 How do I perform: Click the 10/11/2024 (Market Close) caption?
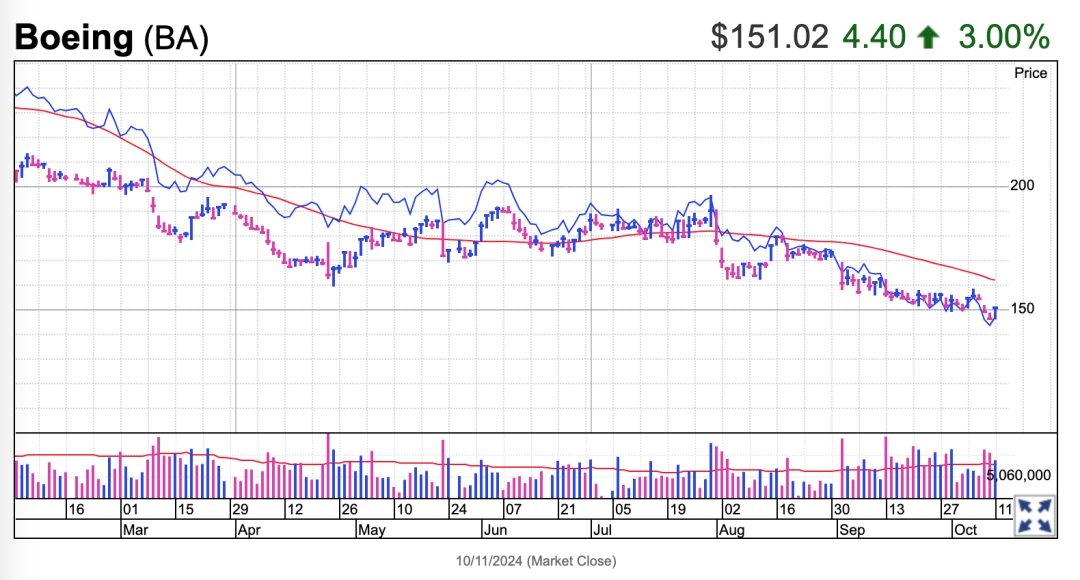536,561
